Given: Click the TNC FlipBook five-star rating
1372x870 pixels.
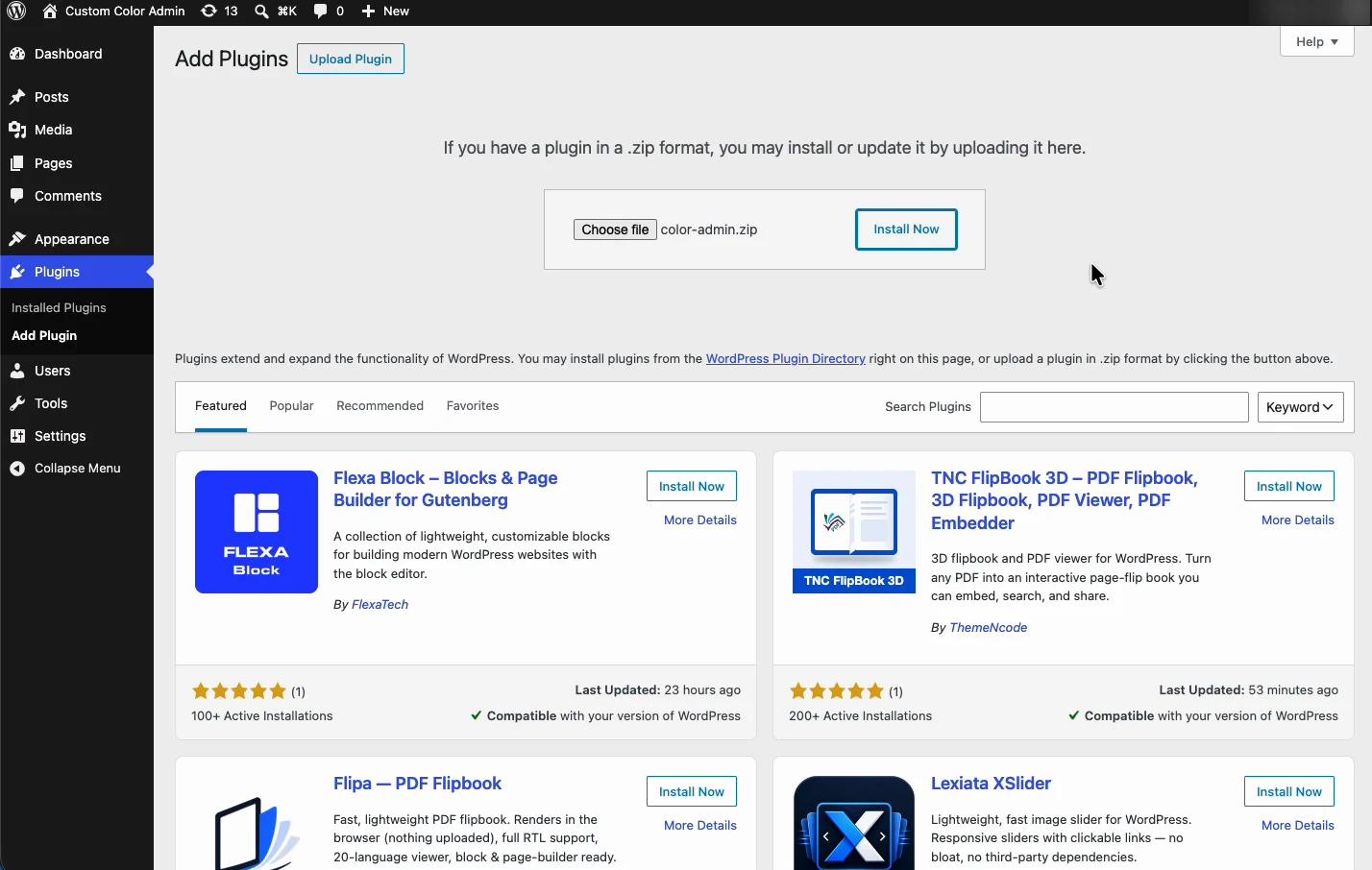Looking at the screenshot, I should 837,691.
